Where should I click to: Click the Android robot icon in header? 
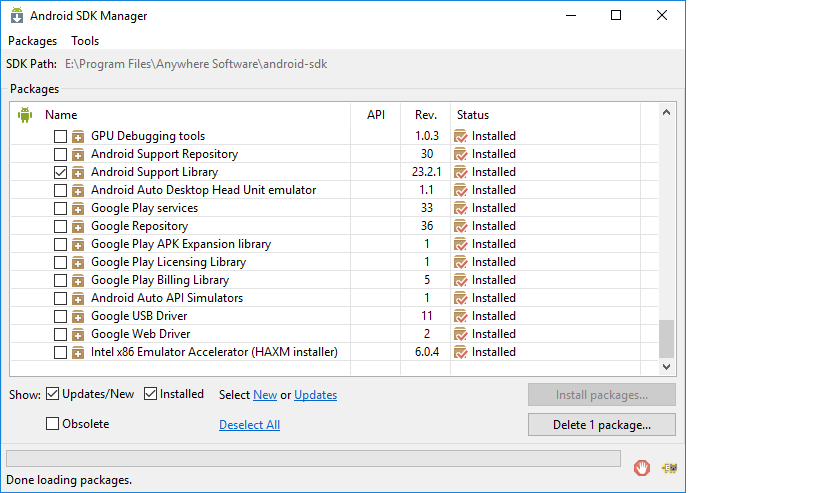pyautogui.click(x=25, y=115)
